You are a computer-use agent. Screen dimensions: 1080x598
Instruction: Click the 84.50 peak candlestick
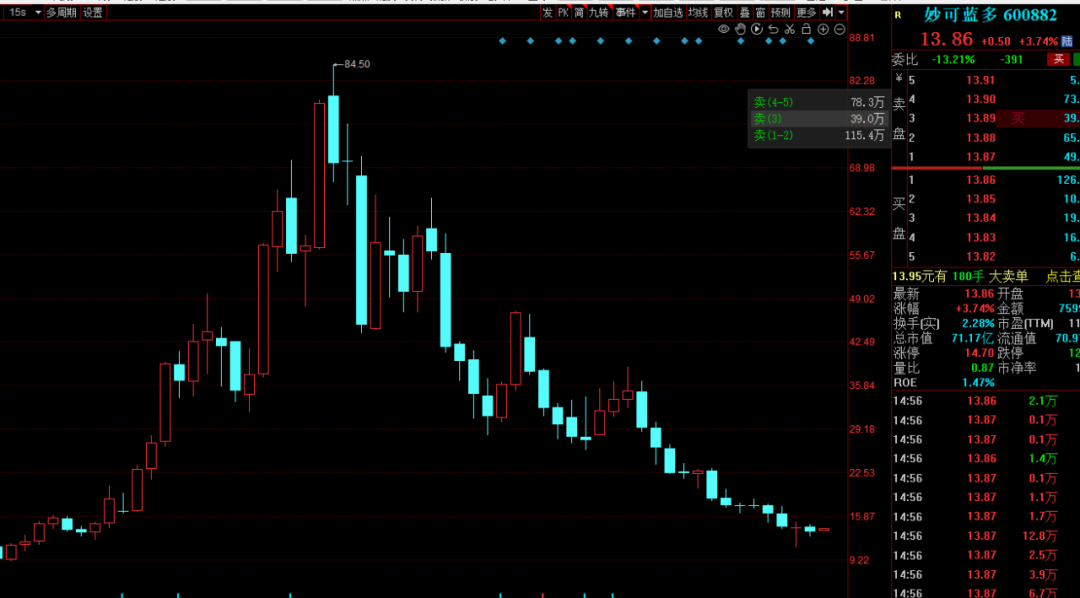click(x=334, y=128)
